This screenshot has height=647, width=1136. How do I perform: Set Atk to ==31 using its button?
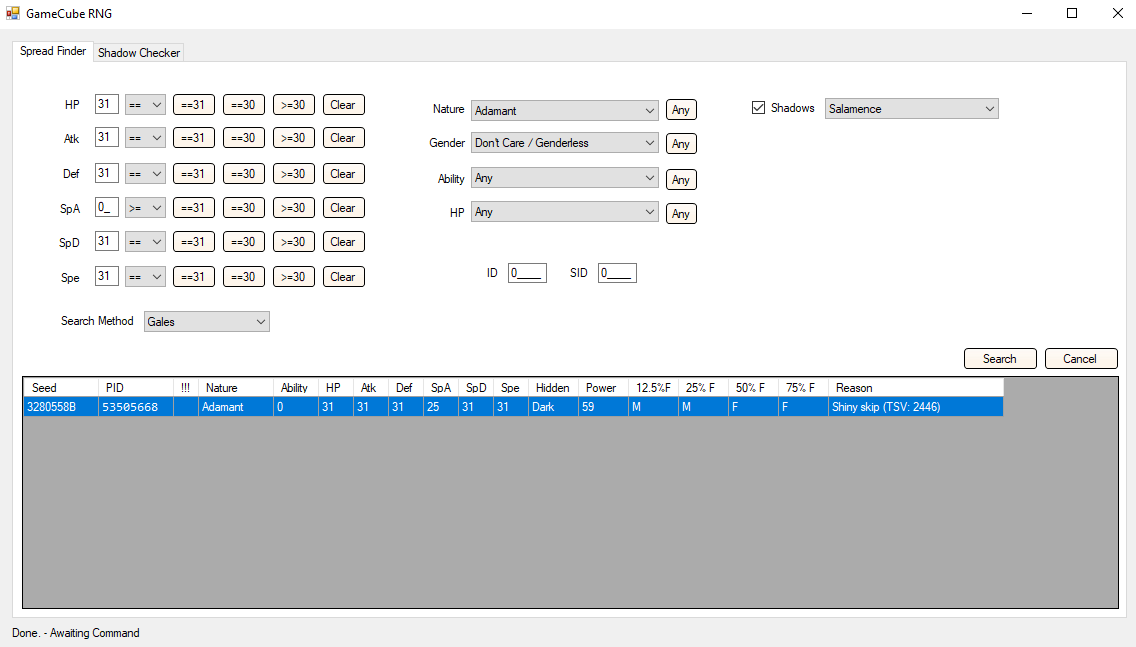pos(193,137)
